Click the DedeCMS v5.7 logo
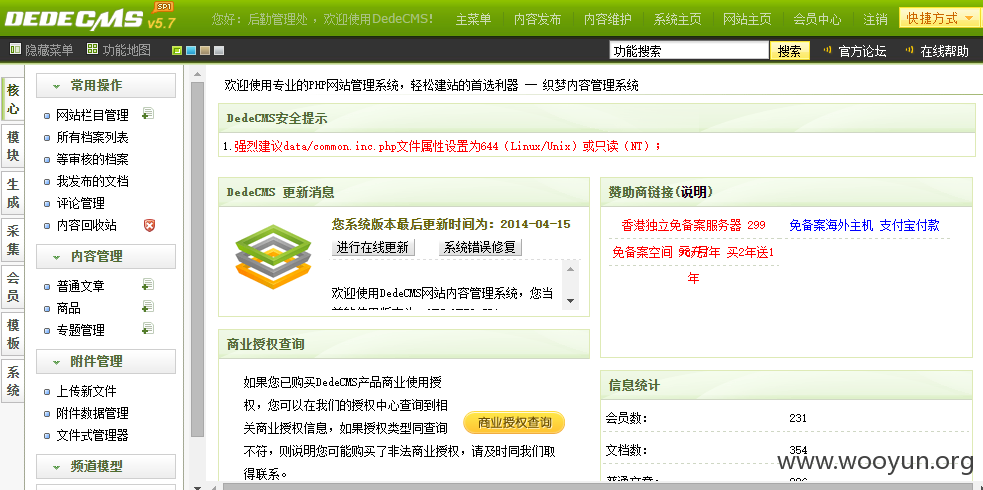983x490 pixels. pyautogui.click(x=89, y=18)
